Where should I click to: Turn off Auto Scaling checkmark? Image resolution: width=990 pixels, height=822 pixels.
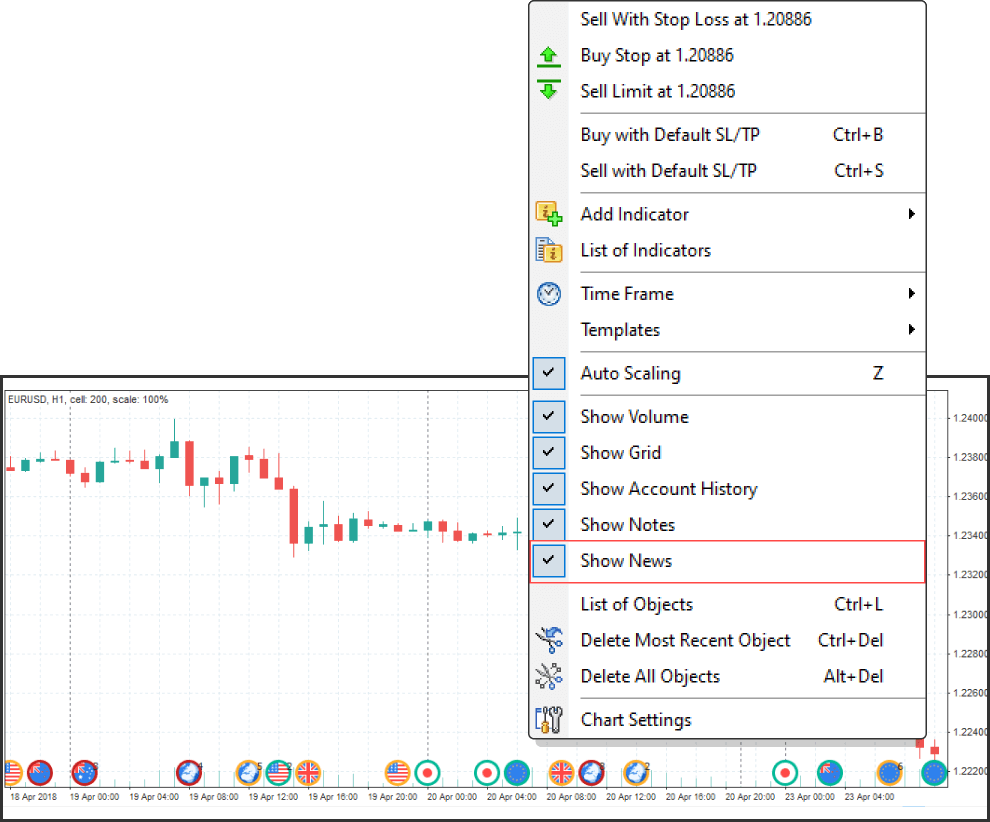(x=549, y=373)
